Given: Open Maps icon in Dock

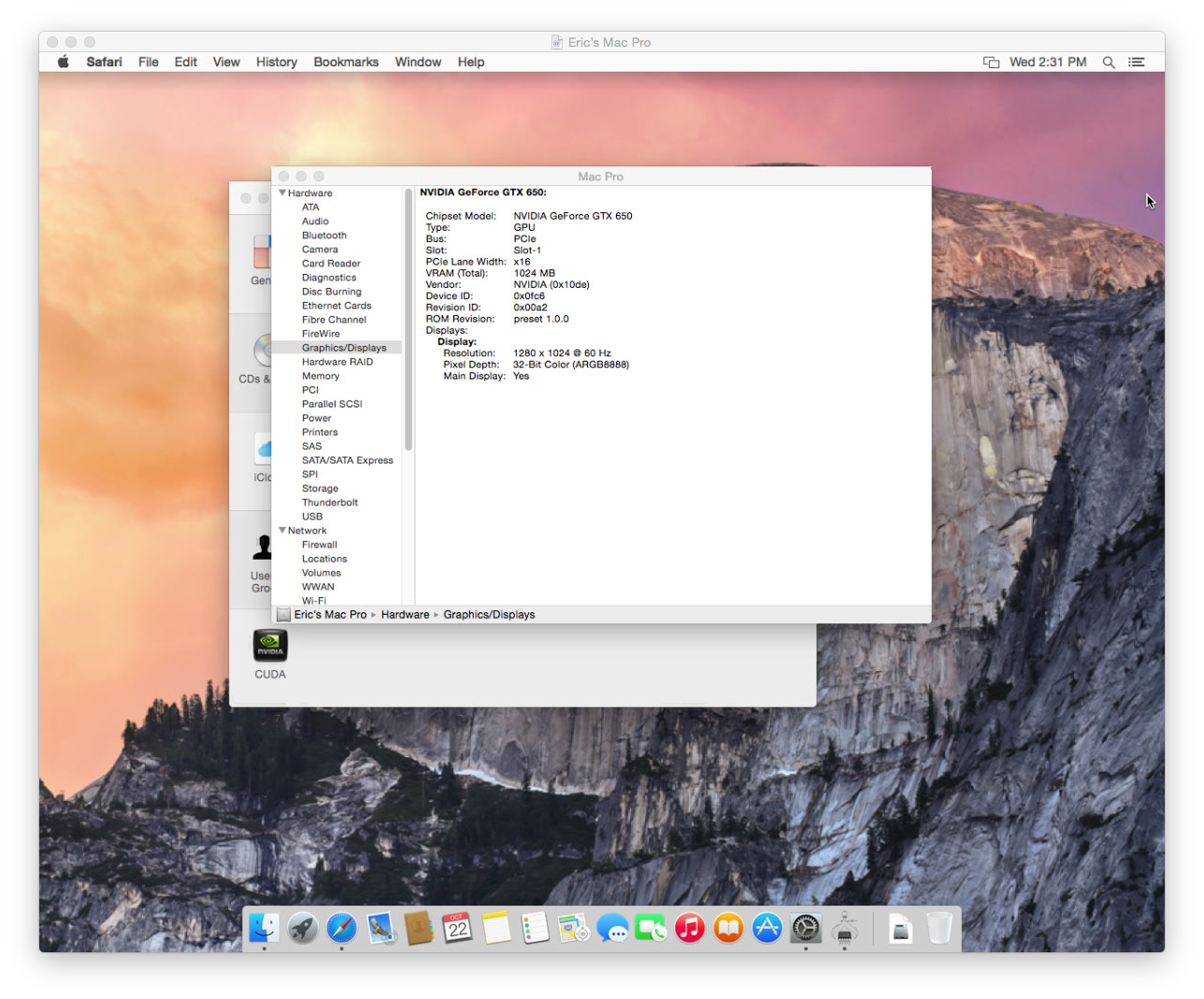Looking at the screenshot, I should pos(574,928).
